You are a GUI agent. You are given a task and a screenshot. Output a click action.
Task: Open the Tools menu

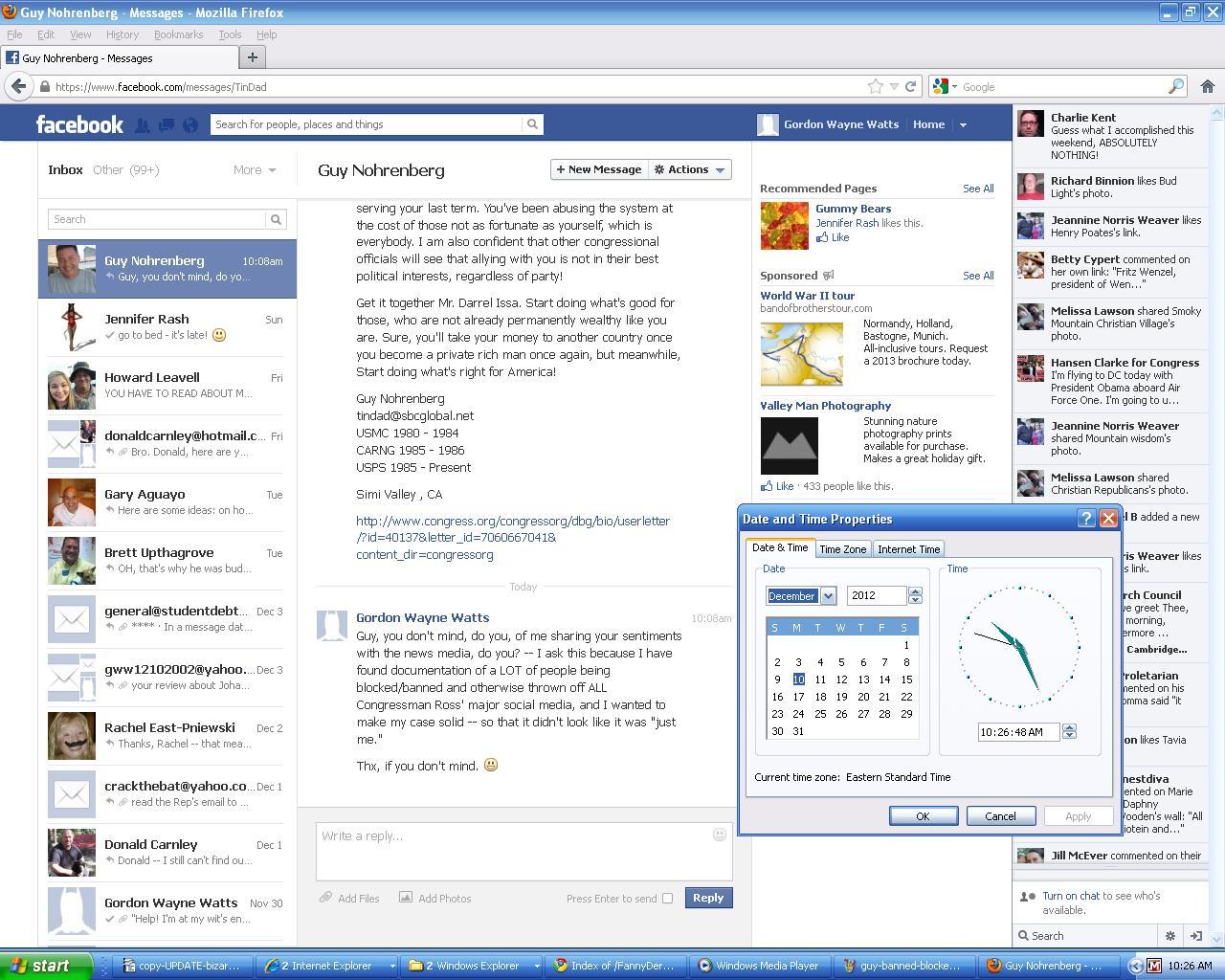click(x=230, y=33)
